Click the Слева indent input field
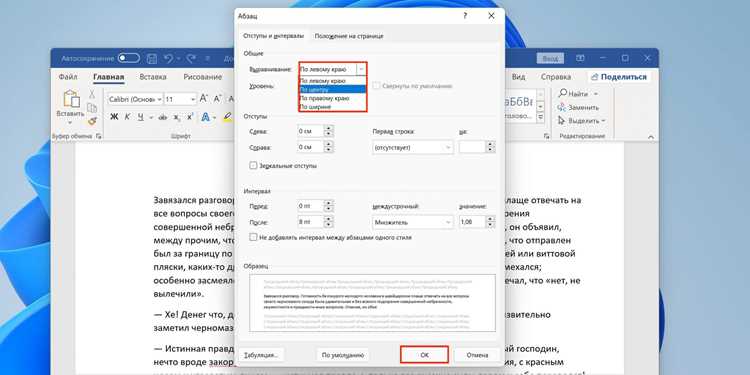Screen dimensions: 750x375 pyautogui.click(x=310, y=132)
